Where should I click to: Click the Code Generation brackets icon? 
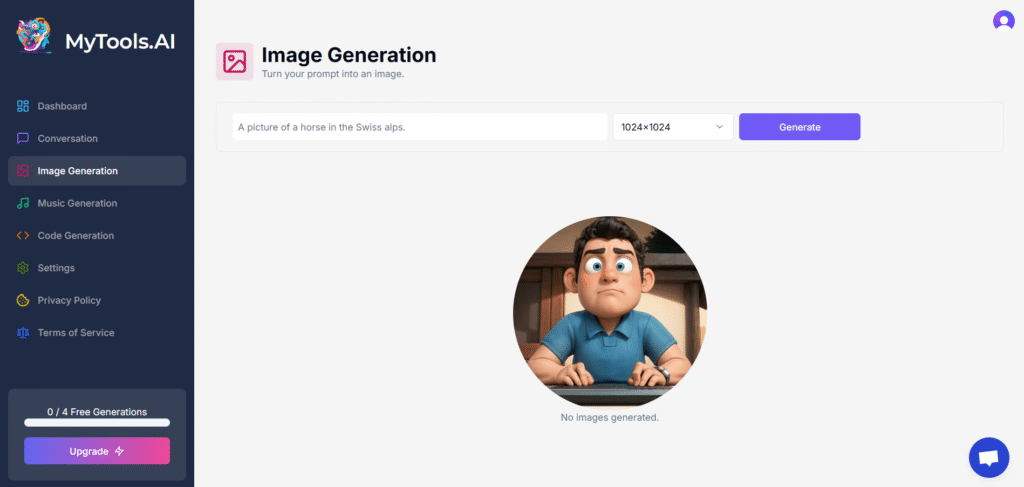(x=23, y=236)
